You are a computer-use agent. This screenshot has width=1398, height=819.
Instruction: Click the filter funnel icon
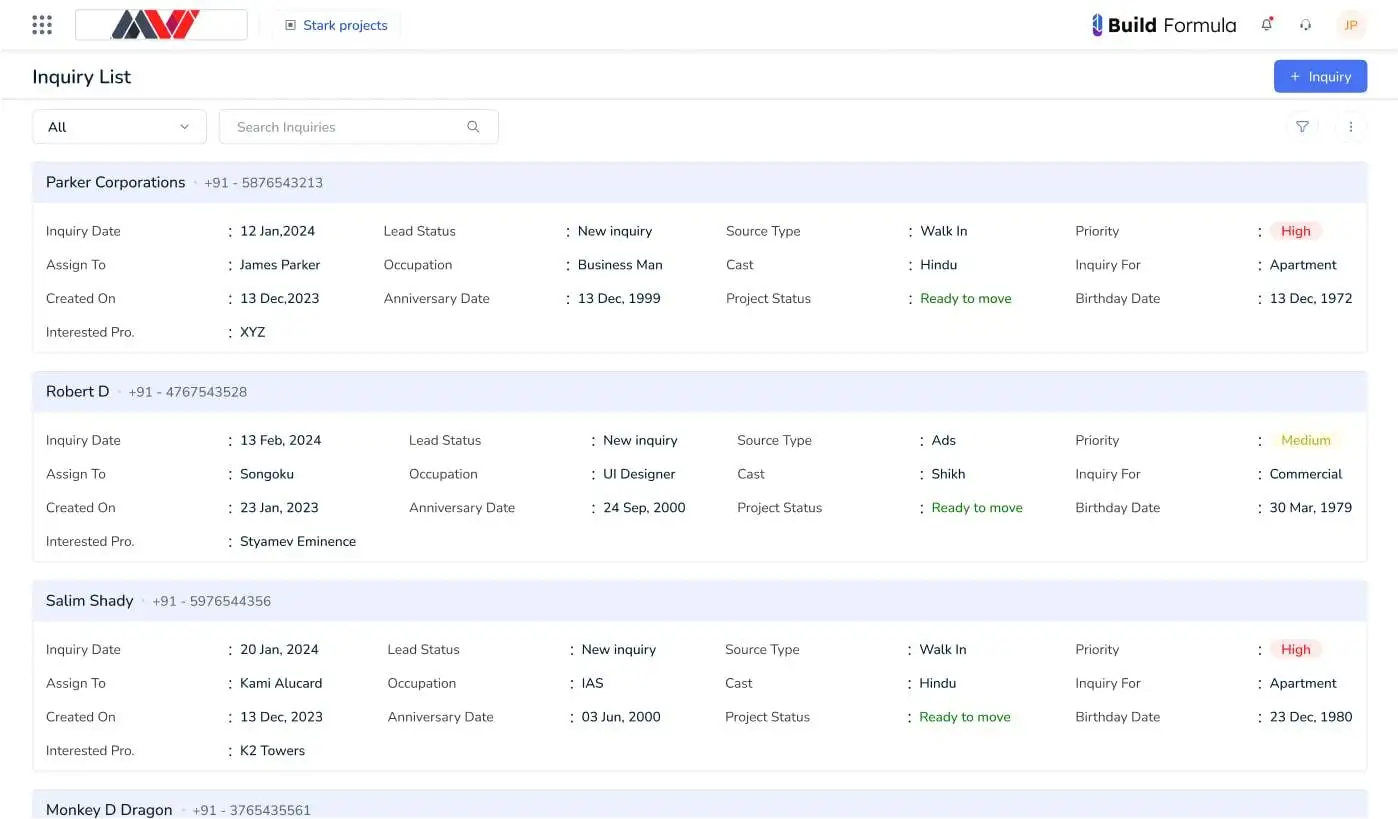pos(1302,127)
